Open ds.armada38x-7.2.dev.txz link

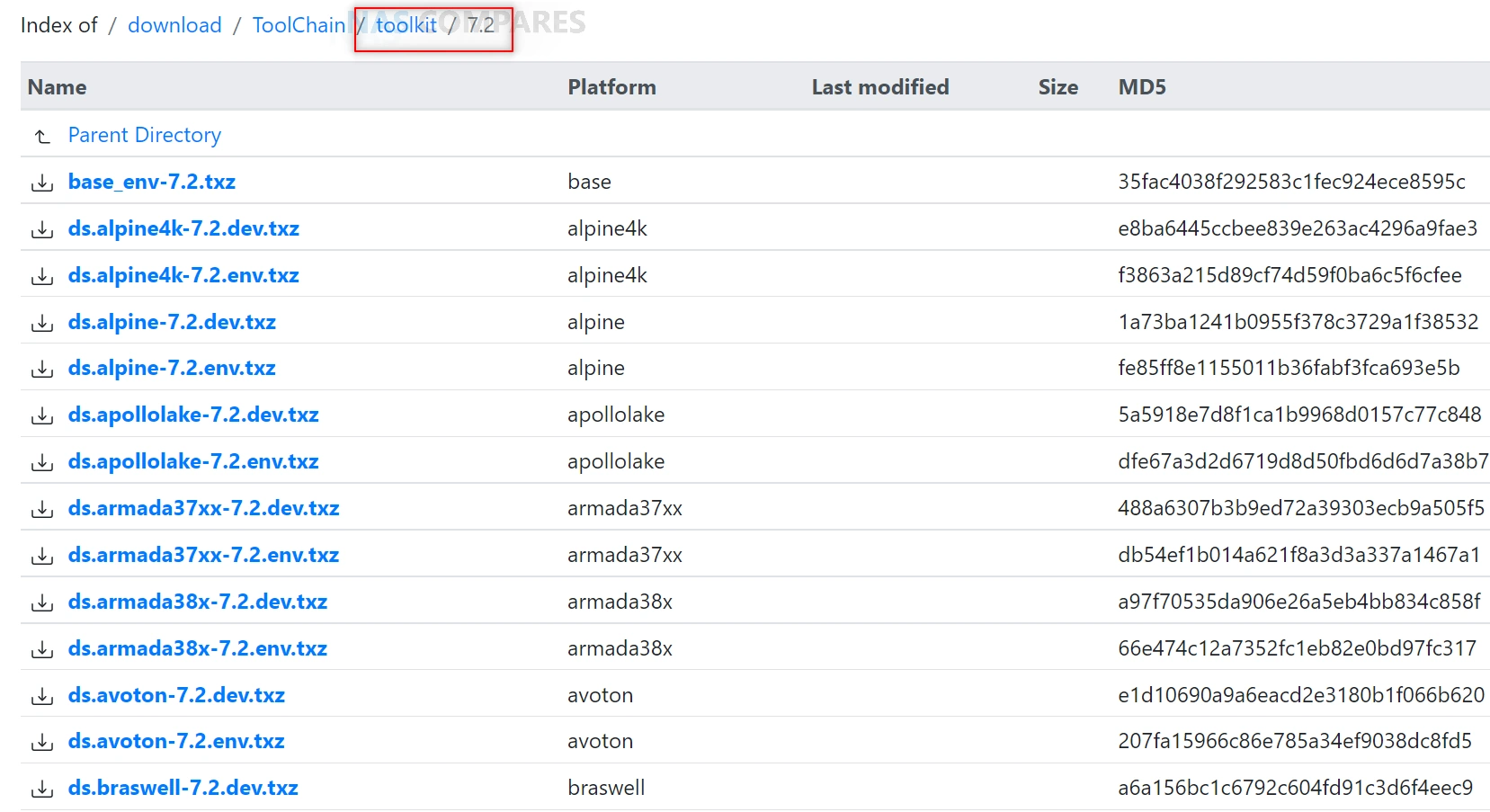[198, 602]
